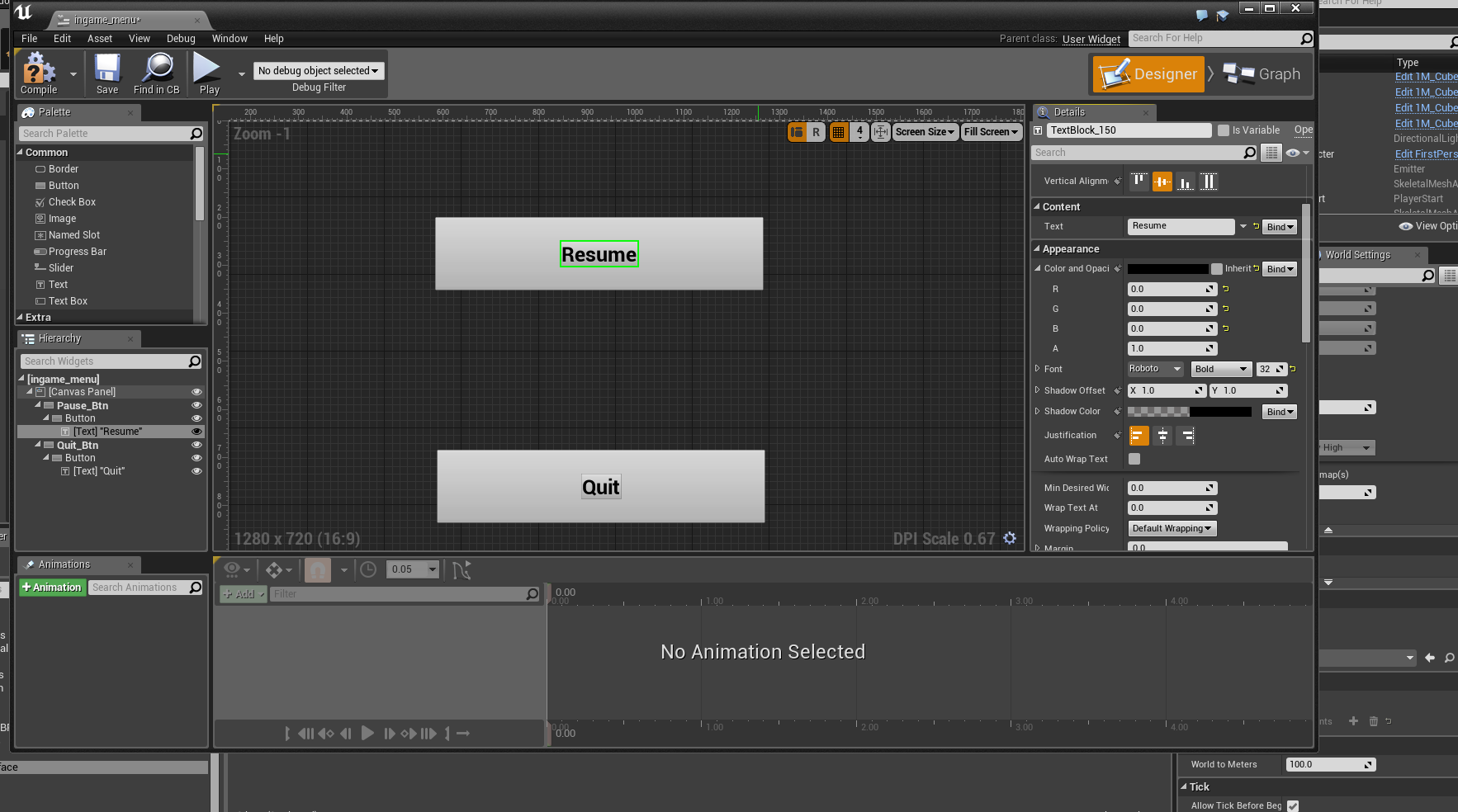Collapse the Pause_Btn hierarchy item
The image size is (1458, 812).
click(x=38, y=405)
